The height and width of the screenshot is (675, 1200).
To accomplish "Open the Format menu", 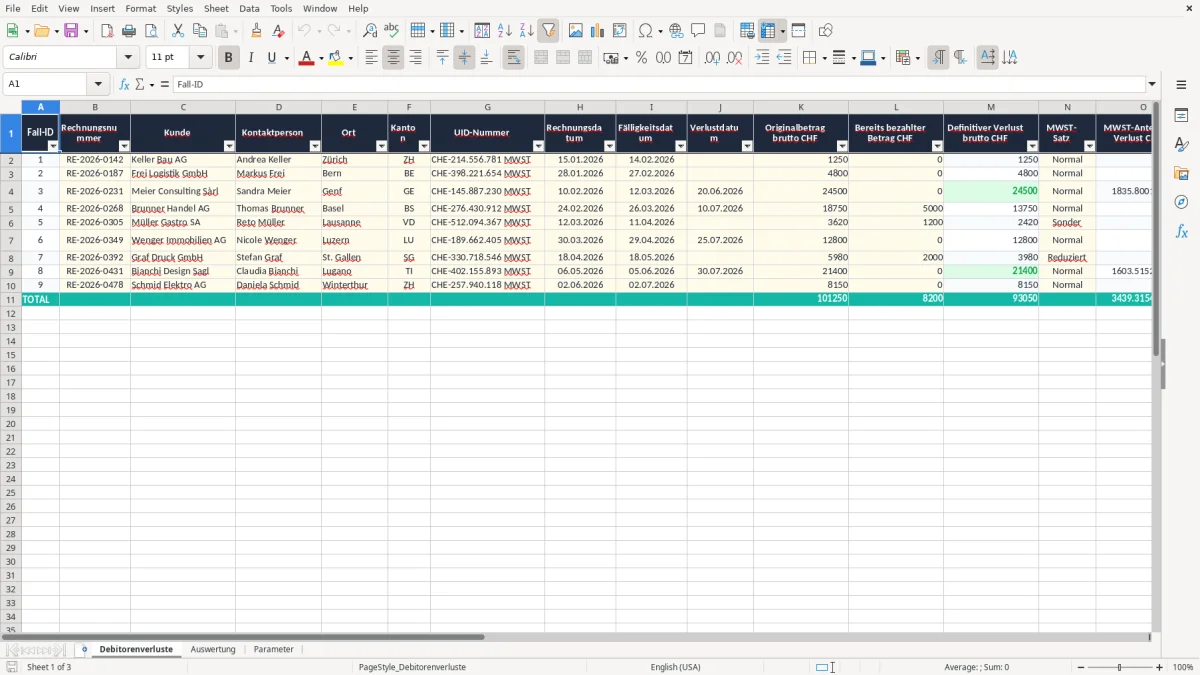I will point(140,8).
